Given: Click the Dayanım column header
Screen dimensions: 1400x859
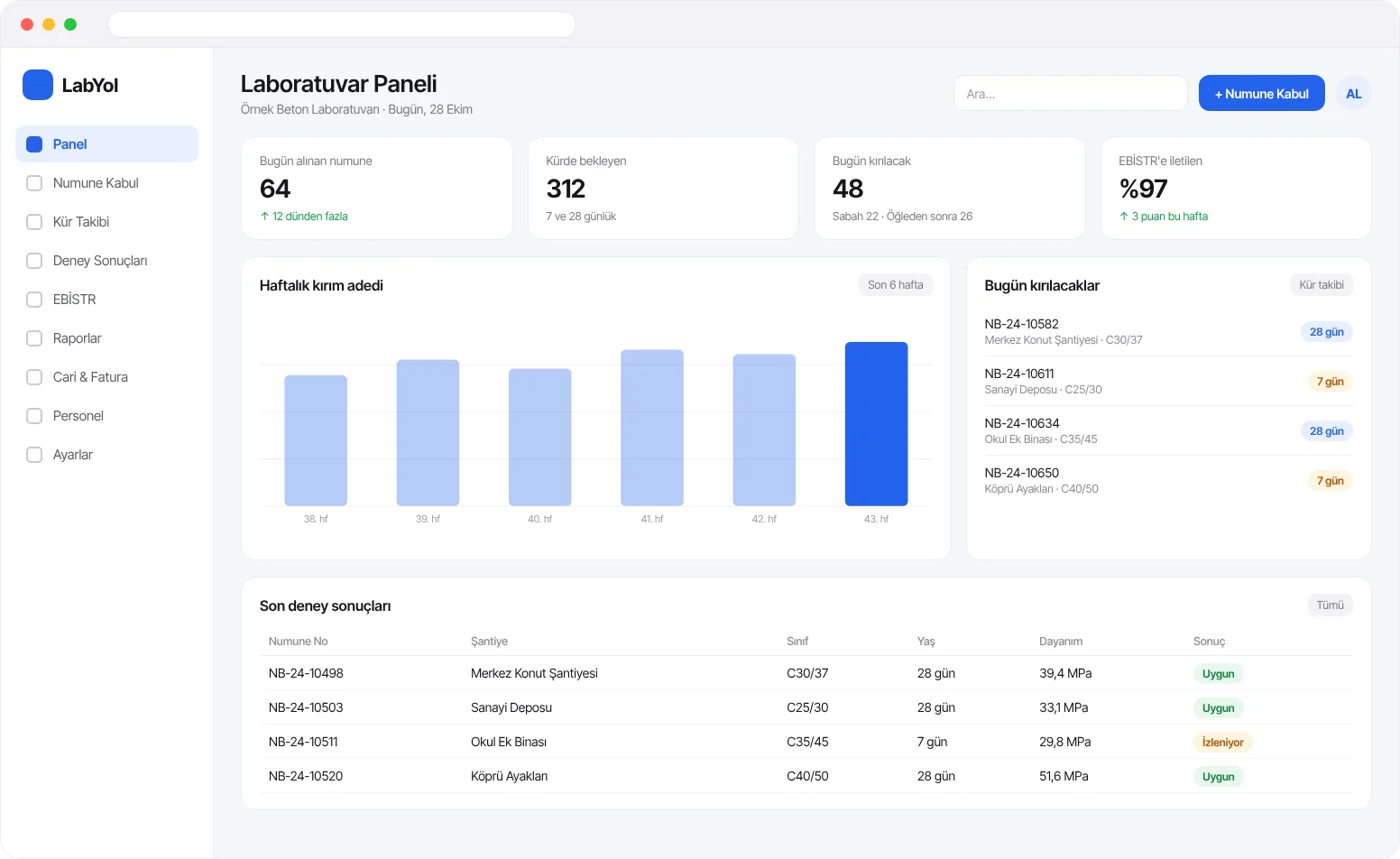Looking at the screenshot, I should pyautogui.click(x=1061, y=642).
